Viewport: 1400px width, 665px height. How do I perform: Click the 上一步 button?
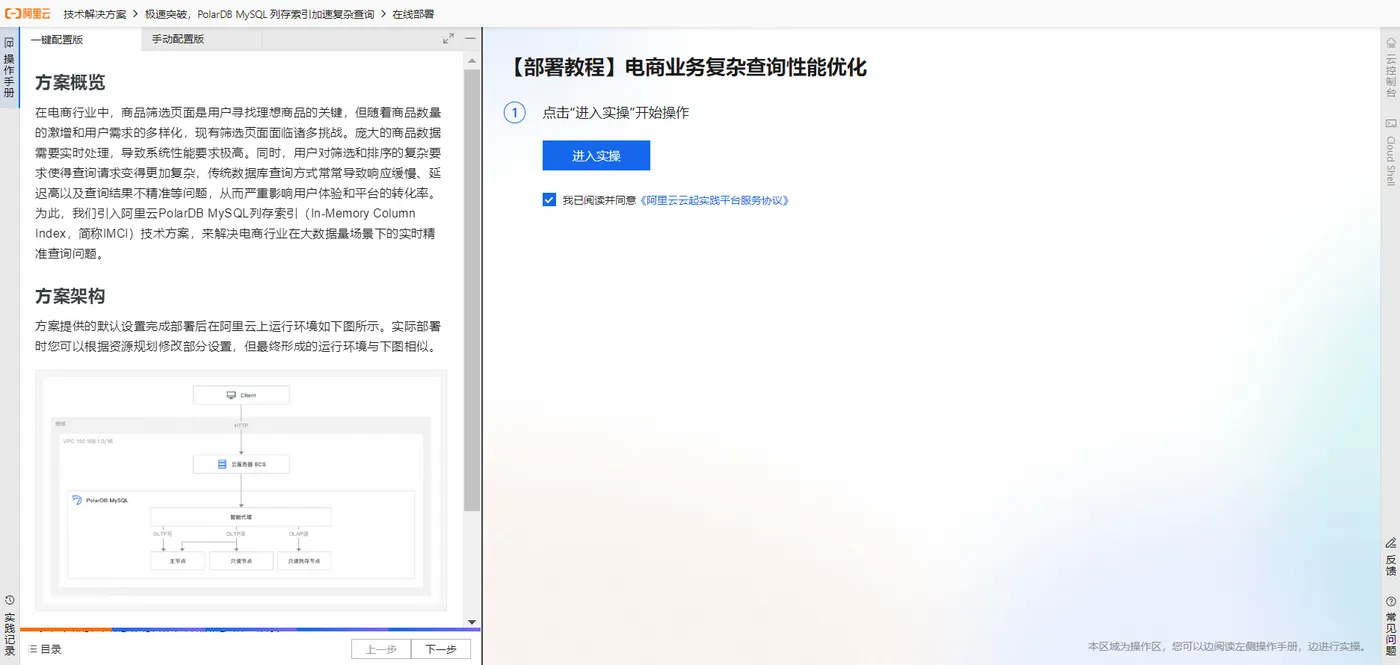(381, 649)
